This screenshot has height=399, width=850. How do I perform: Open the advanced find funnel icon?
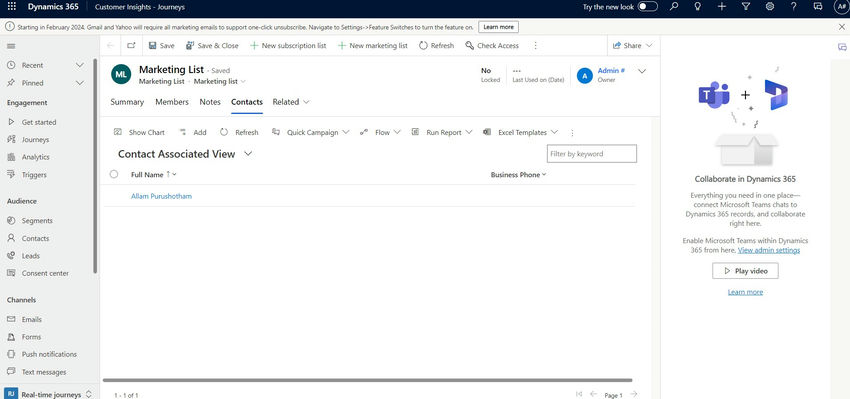(x=745, y=7)
